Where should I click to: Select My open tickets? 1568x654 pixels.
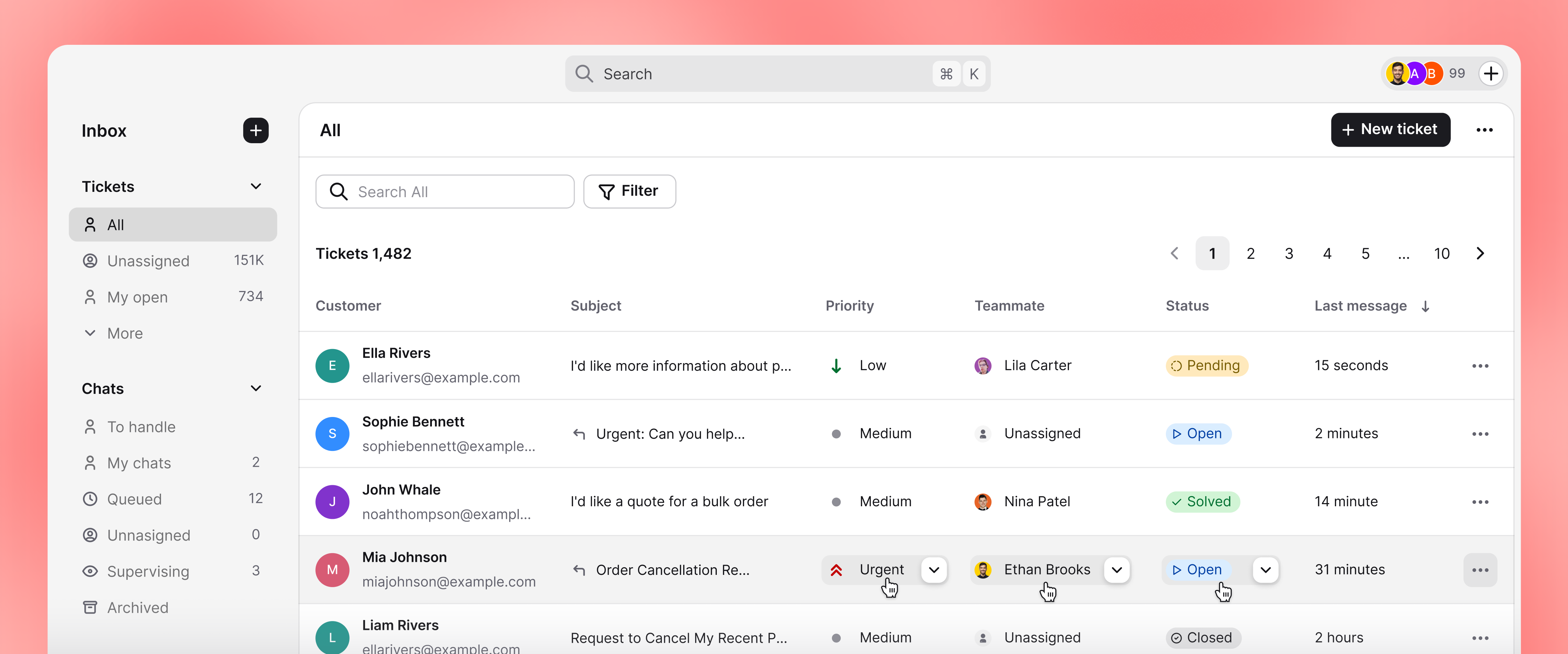(173, 297)
